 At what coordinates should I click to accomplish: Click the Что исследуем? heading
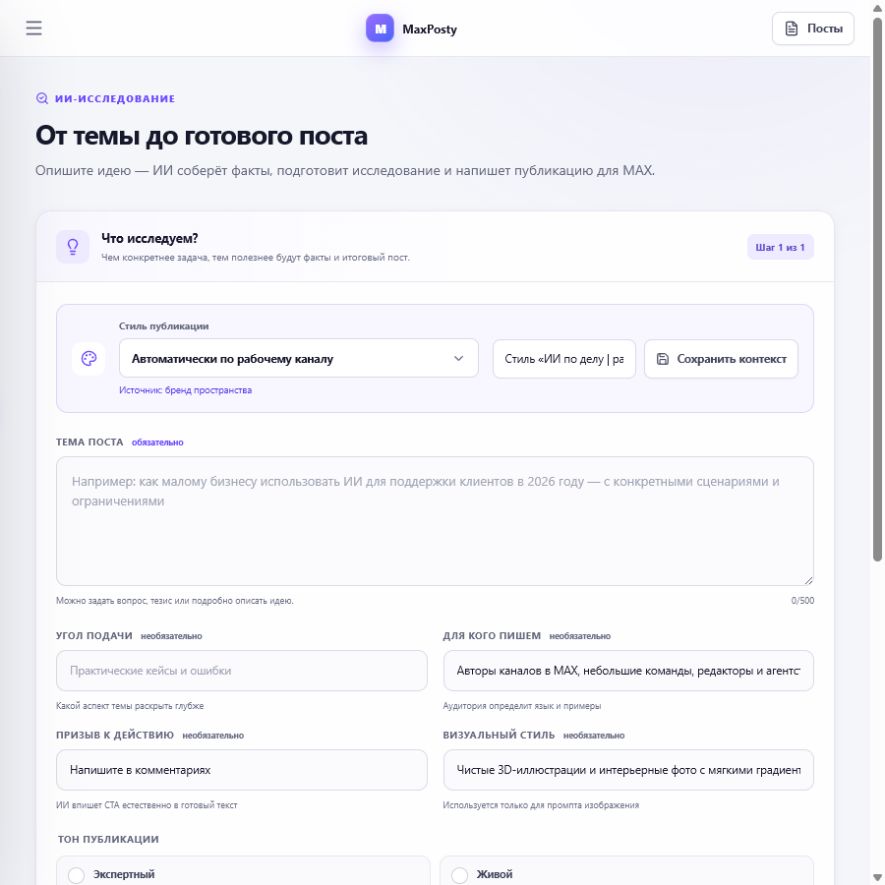pyautogui.click(x=150, y=238)
